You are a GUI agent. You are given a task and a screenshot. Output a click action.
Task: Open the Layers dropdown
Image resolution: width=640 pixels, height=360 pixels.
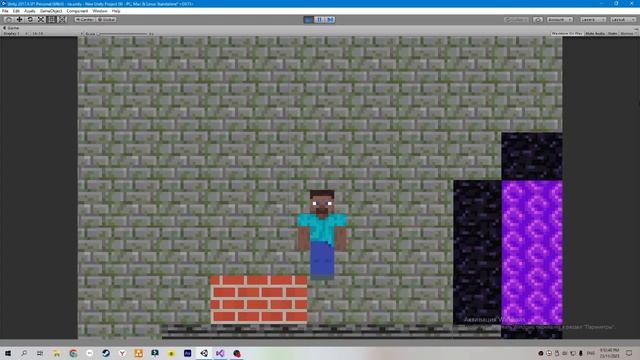593,20
